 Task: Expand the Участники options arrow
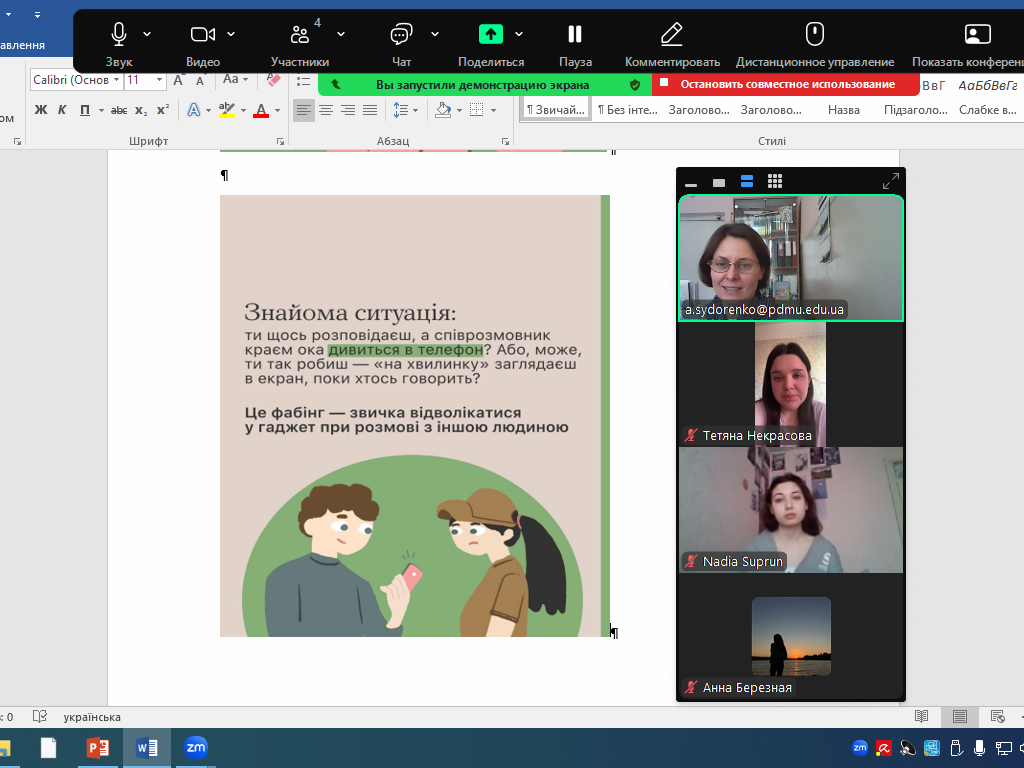tap(341, 34)
